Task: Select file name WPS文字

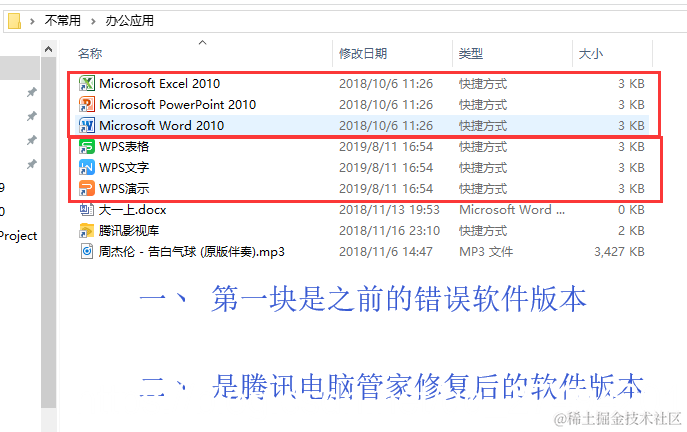Action: pos(124,167)
